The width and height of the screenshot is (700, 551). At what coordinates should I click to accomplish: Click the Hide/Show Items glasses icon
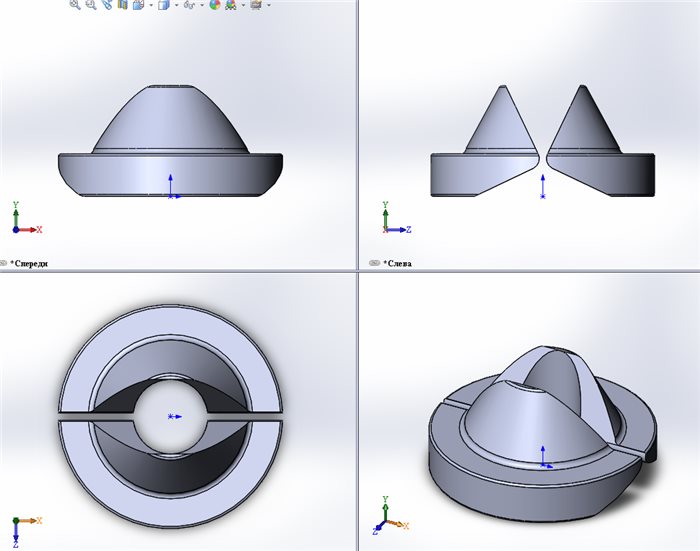pos(189,5)
